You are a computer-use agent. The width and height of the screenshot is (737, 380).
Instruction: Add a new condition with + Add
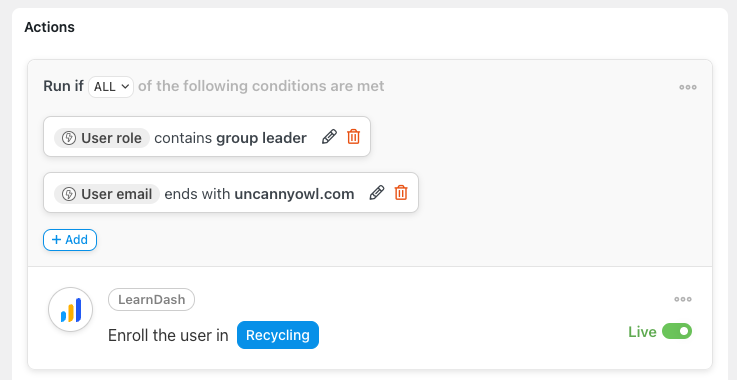coord(70,240)
